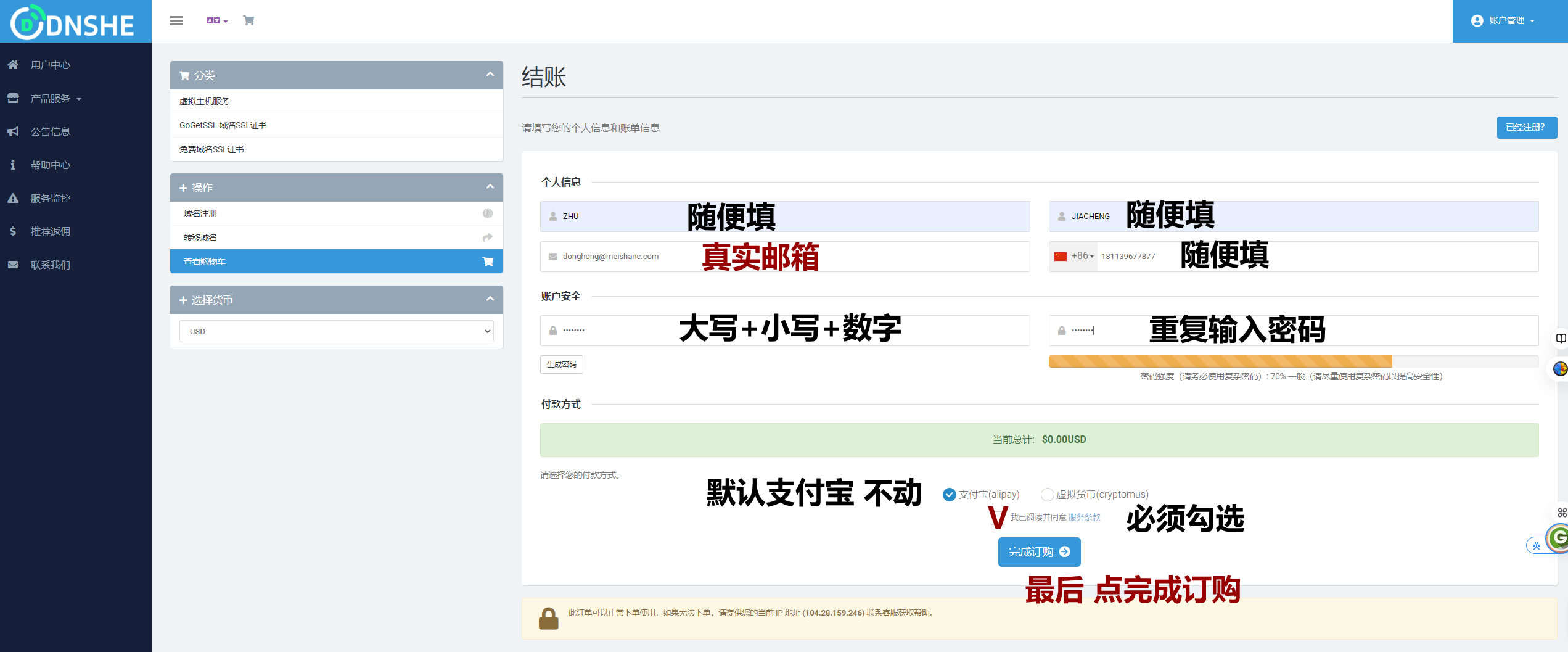This screenshot has width=1568, height=652.
Task: Collapse the 选择货币 panel chevron
Action: [490, 299]
